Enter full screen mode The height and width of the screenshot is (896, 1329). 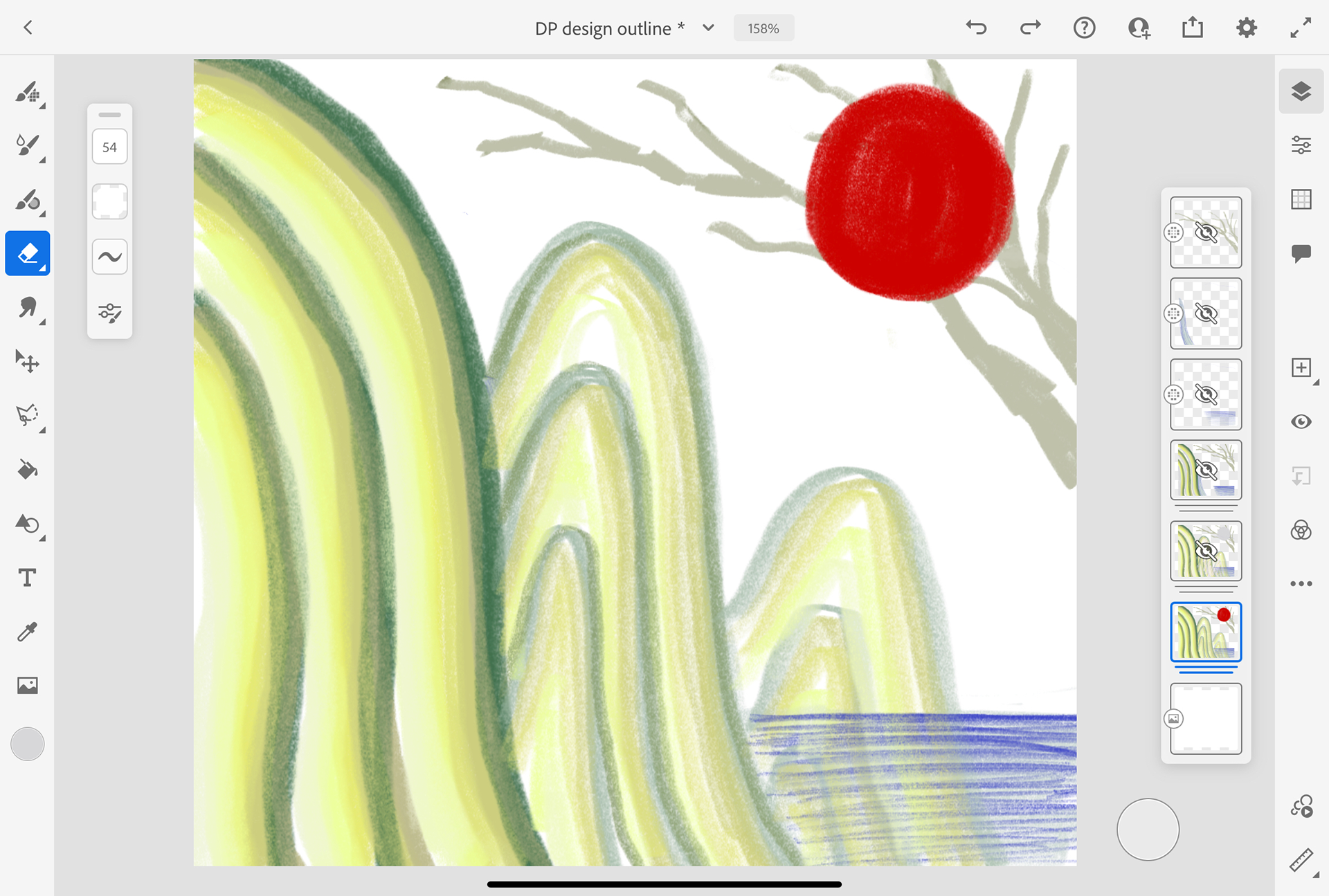1301,28
